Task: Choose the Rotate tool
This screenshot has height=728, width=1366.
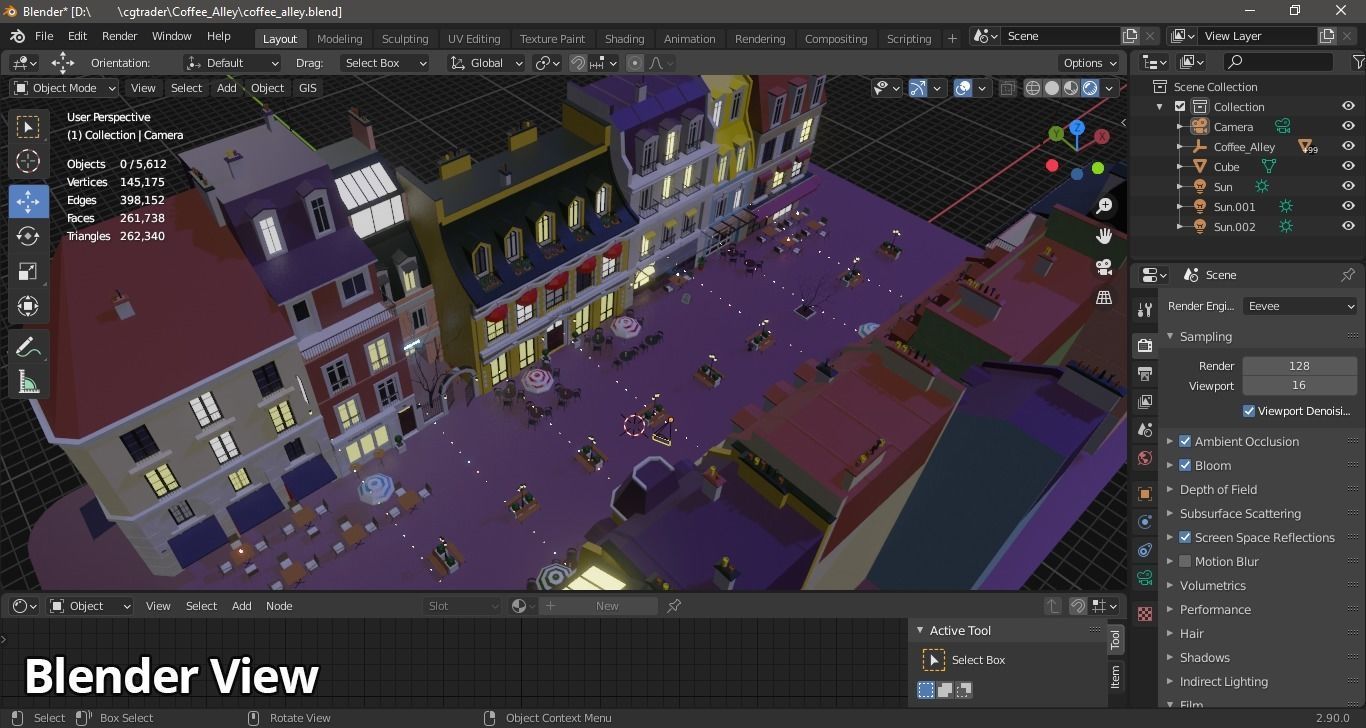Action: pos(28,236)
